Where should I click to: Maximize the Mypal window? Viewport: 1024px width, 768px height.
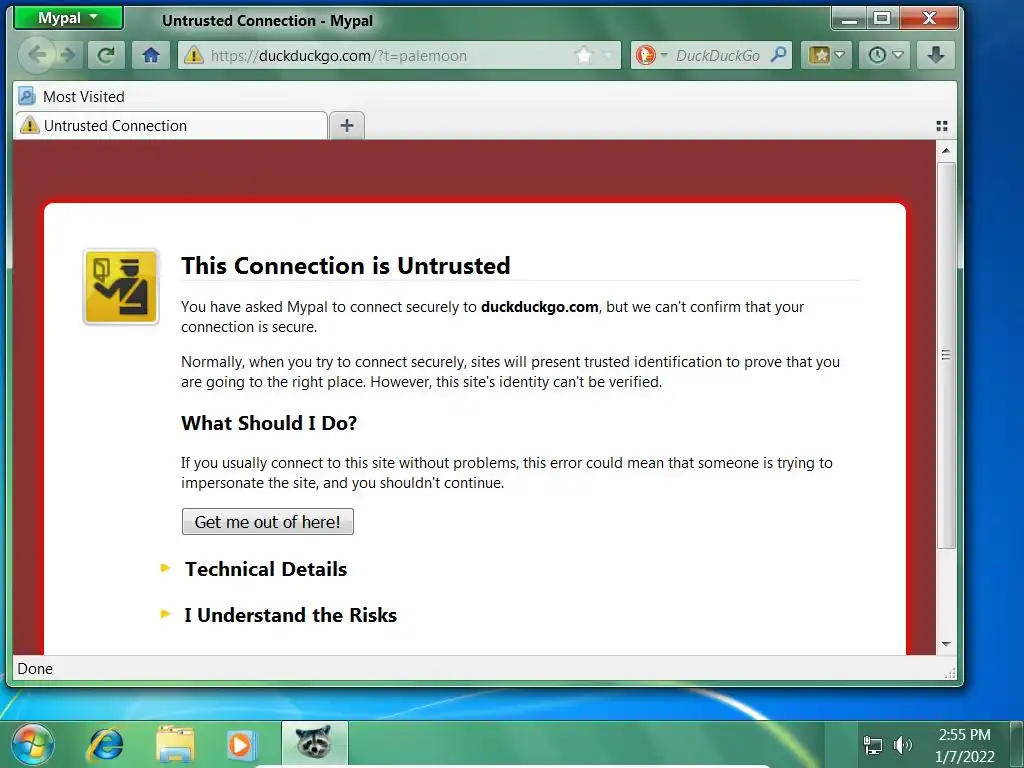pos(882,18)
